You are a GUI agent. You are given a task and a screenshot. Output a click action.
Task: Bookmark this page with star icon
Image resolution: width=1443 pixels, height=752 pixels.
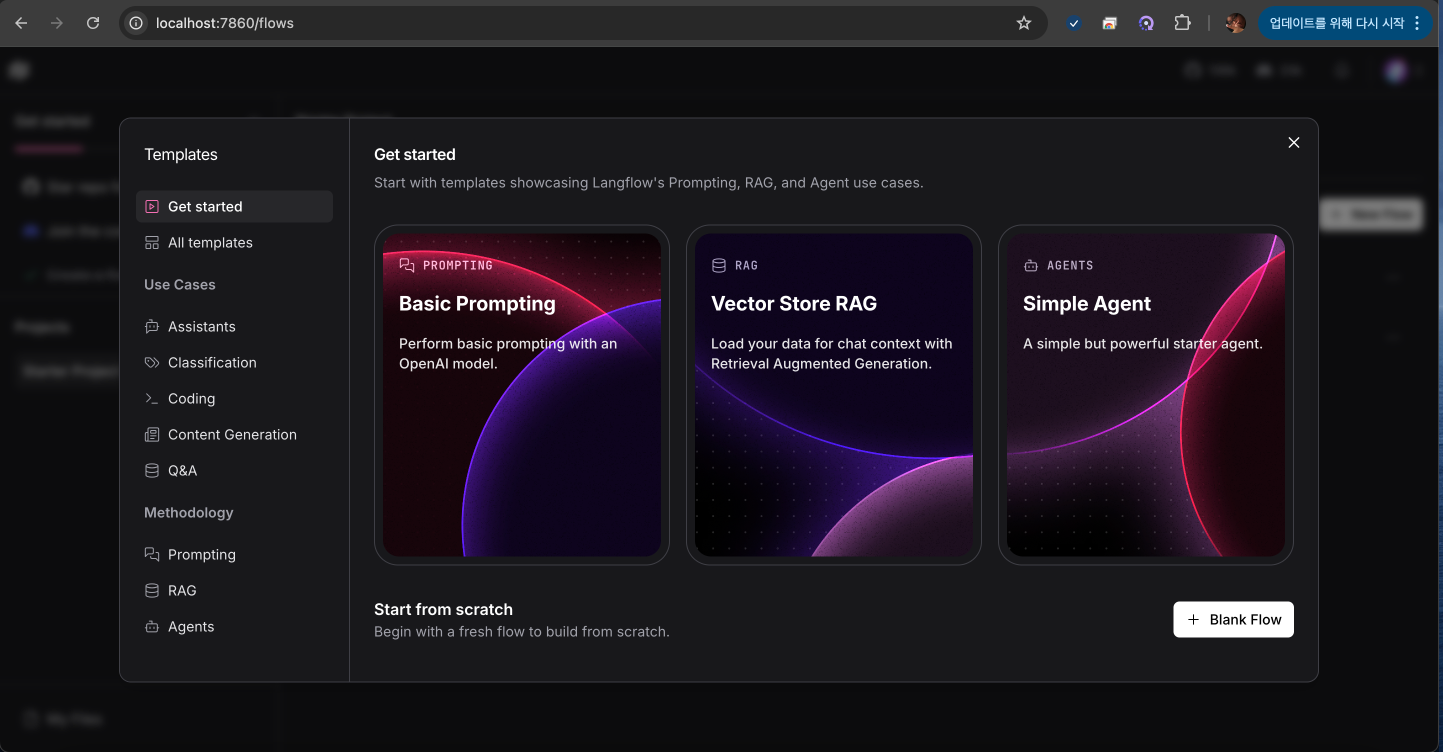click(x=1023, y=23)
